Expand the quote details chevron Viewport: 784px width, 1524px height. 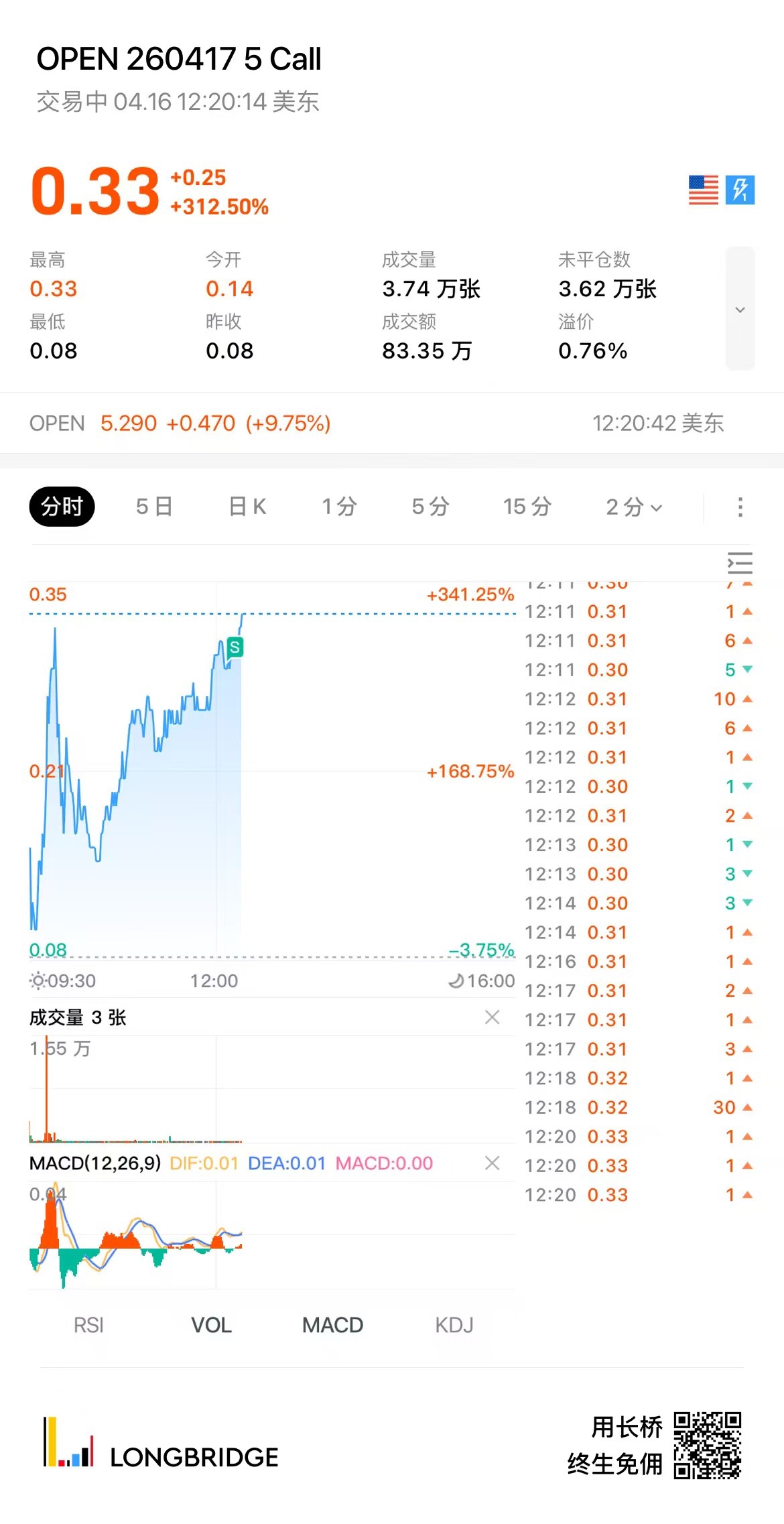point(740,309)
